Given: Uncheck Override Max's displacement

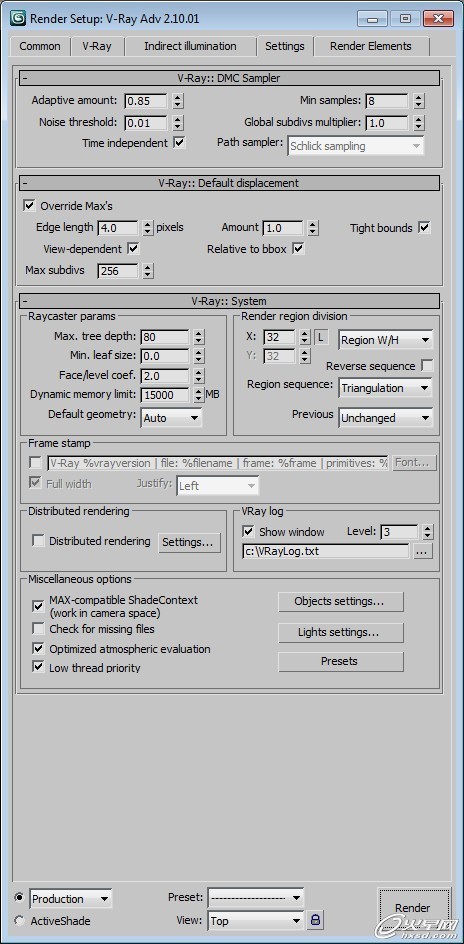Looking at the screenshot, I should tap(29, 206).
